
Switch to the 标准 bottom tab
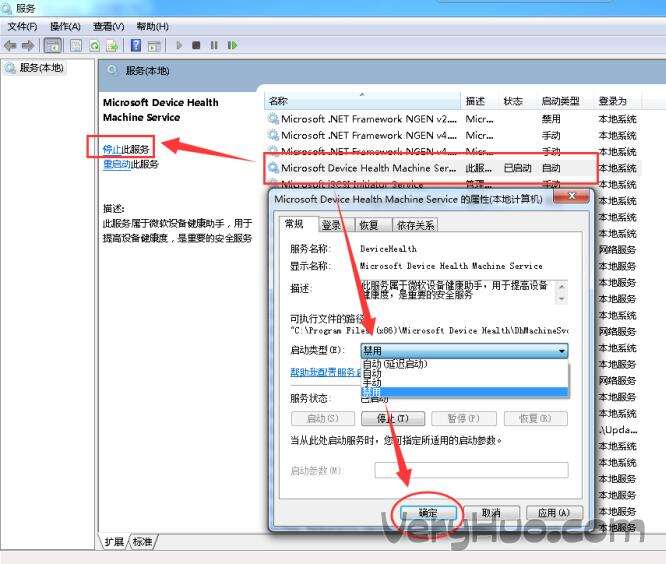(143, 541)
